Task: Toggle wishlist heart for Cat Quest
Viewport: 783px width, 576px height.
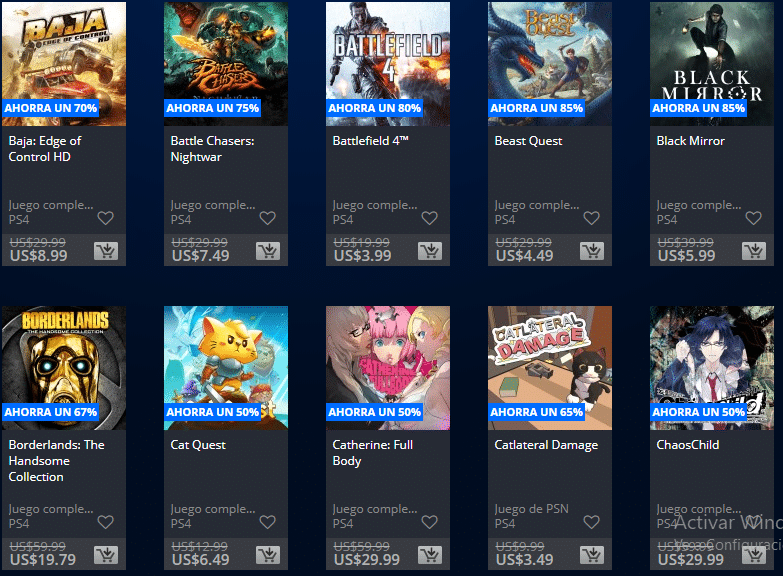Action: coord(268,522)
